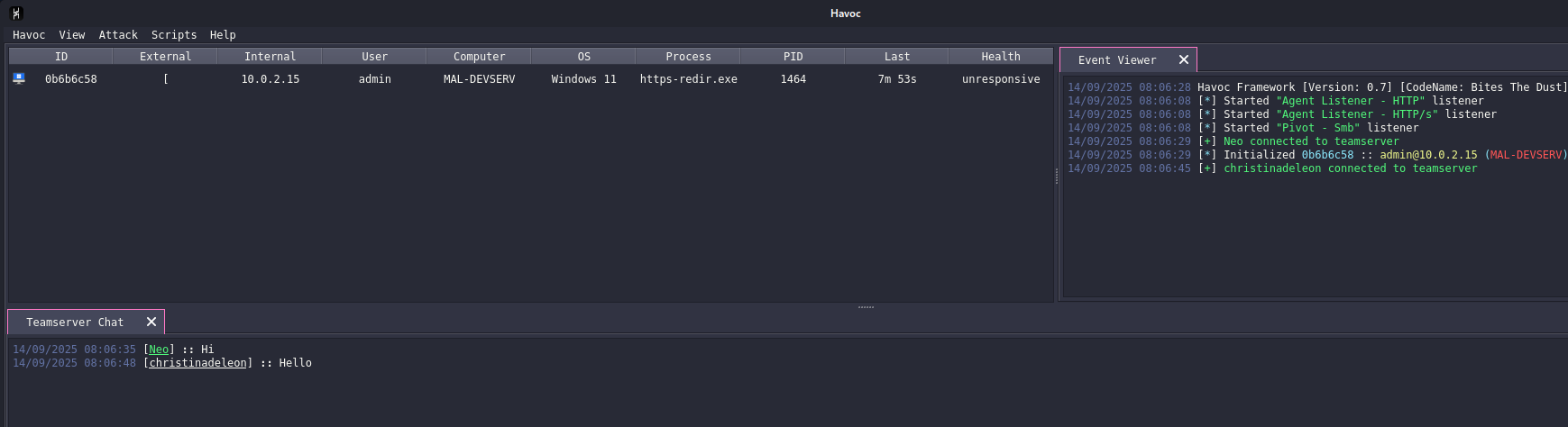
Task: Click "Pivot - Smb" listener log entry
Action: (1243, 128)
